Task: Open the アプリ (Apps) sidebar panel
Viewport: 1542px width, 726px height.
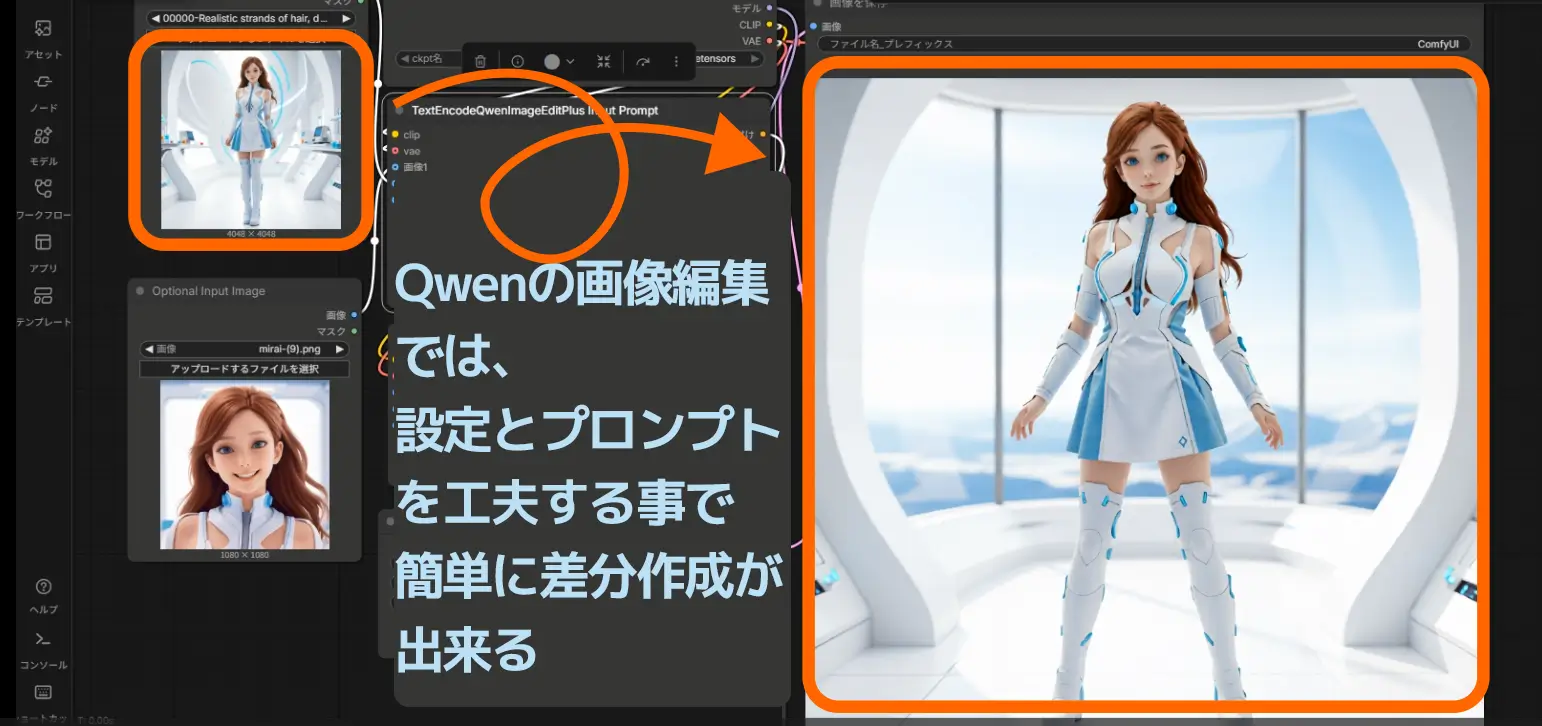Action: click(x=43, y=252)
